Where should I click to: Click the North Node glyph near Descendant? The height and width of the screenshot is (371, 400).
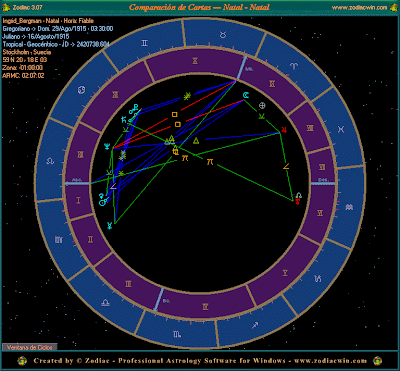click(299, 196)
